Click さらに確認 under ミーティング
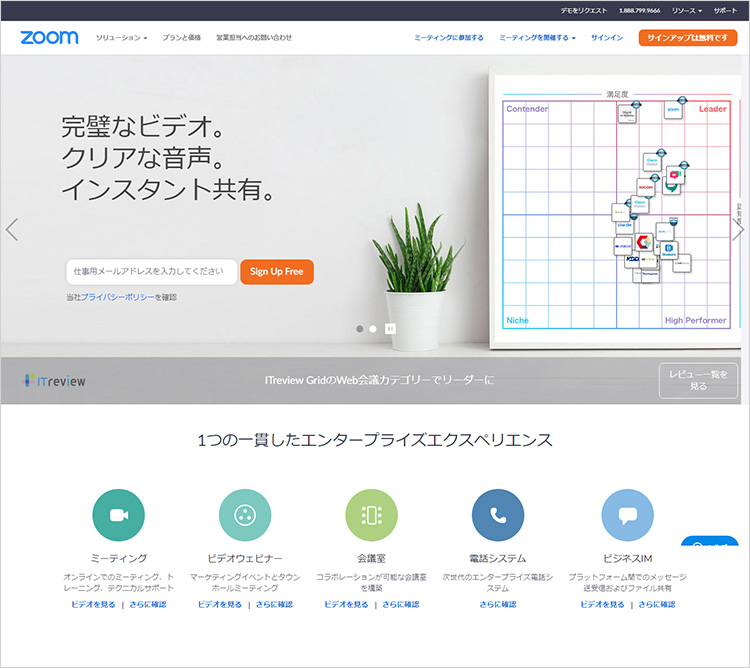Viewport: 750px width, 668px height. (148, 604)
